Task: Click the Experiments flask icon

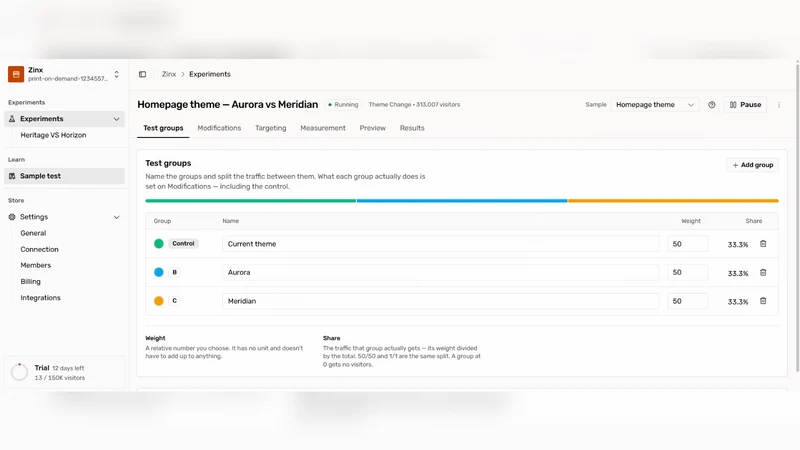Action: click(12, 119)
